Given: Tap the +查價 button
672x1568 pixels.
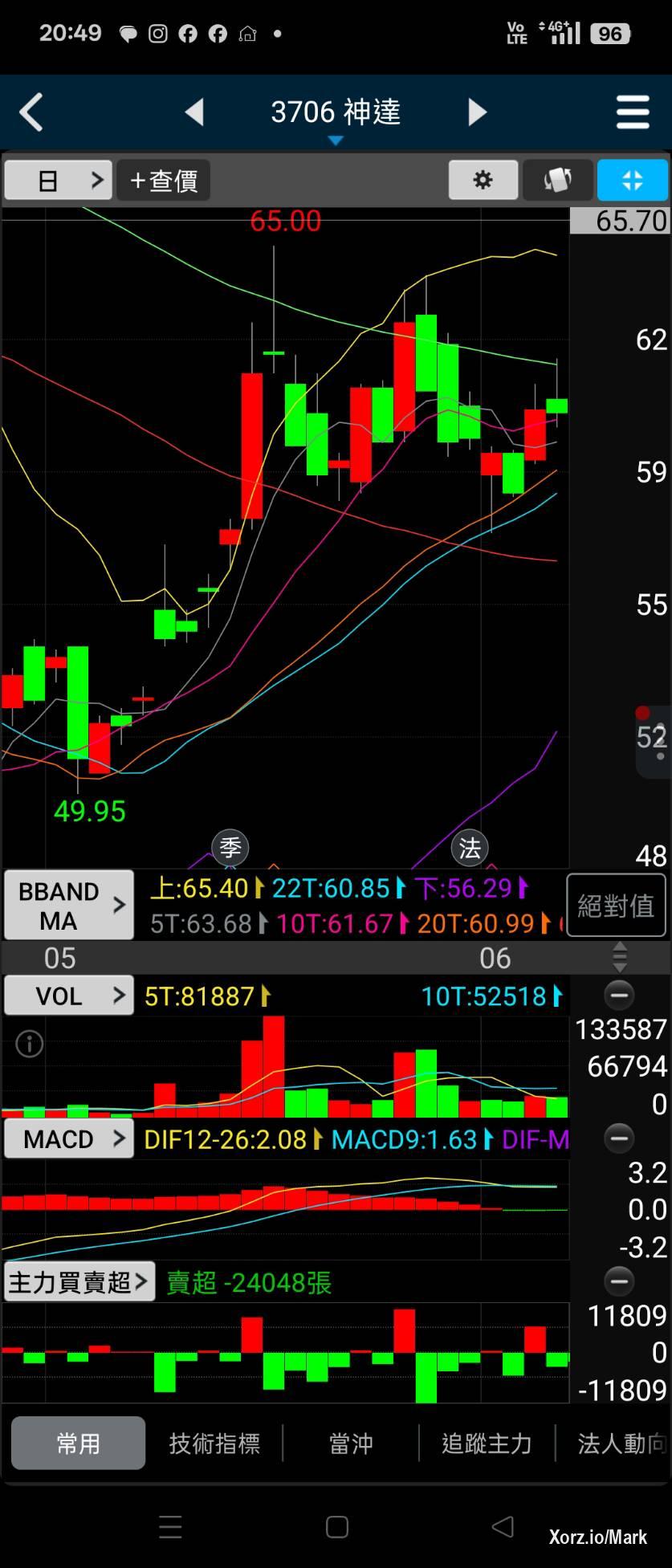Looking at the screenshot, I should click(164, 180).
